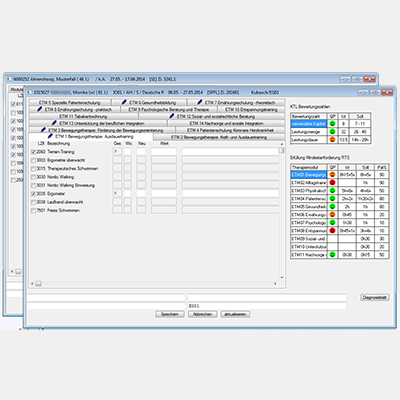Uncheck the 2060 Terrain-Training checkbox

point(33,152)
